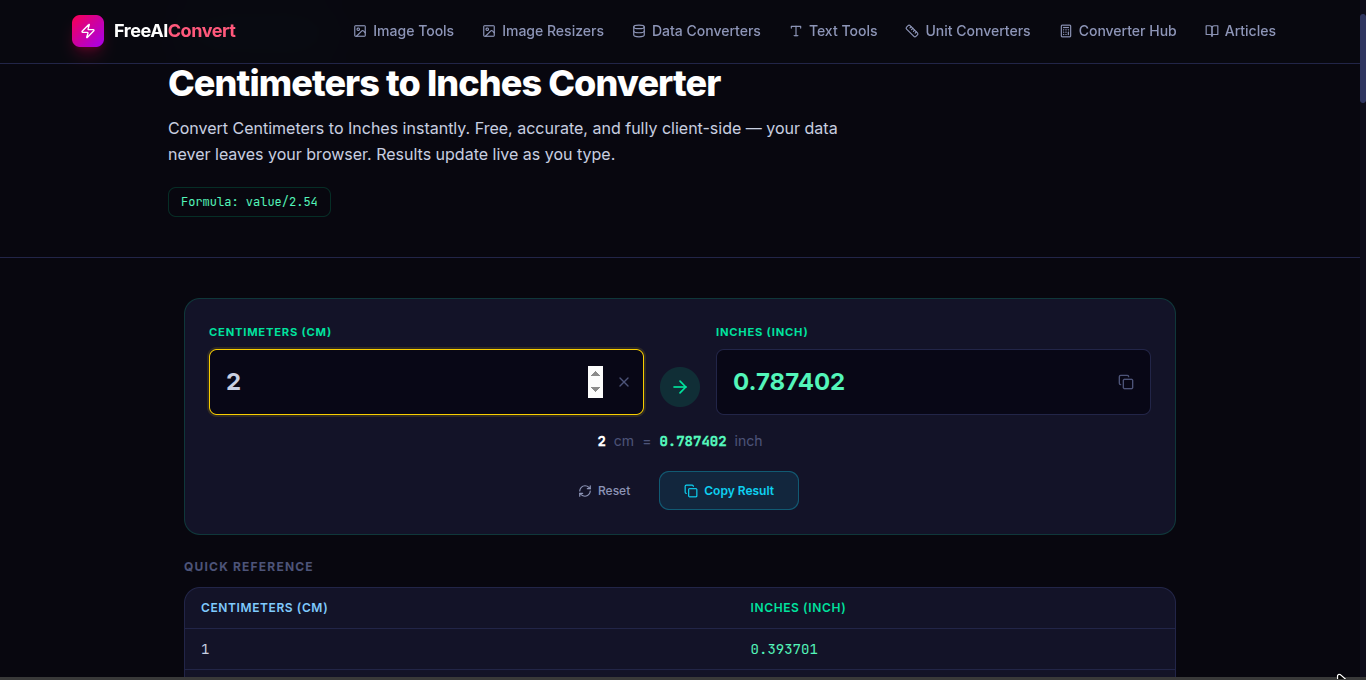Click the green arrow convert icon
Screen dimensions: 1366x680
coord(680,386)
